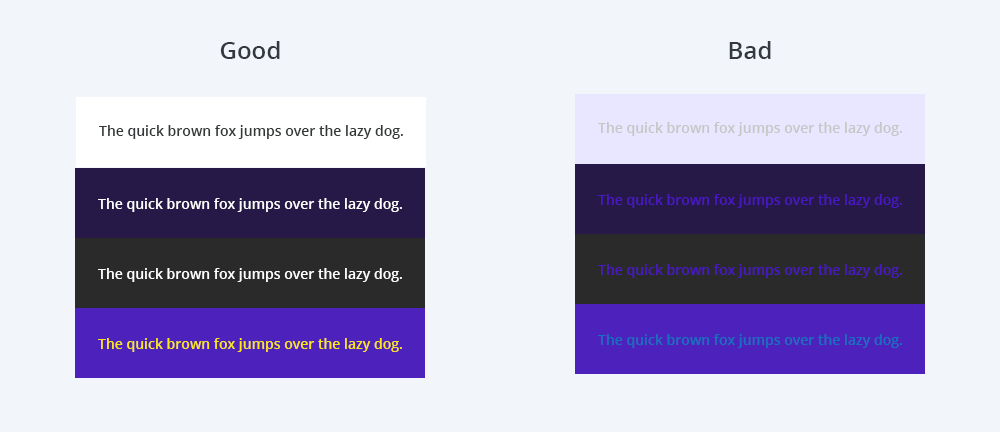1000x432 pixels.
Task: Click the "Bad" heading
Action: [x=749, y=51]
